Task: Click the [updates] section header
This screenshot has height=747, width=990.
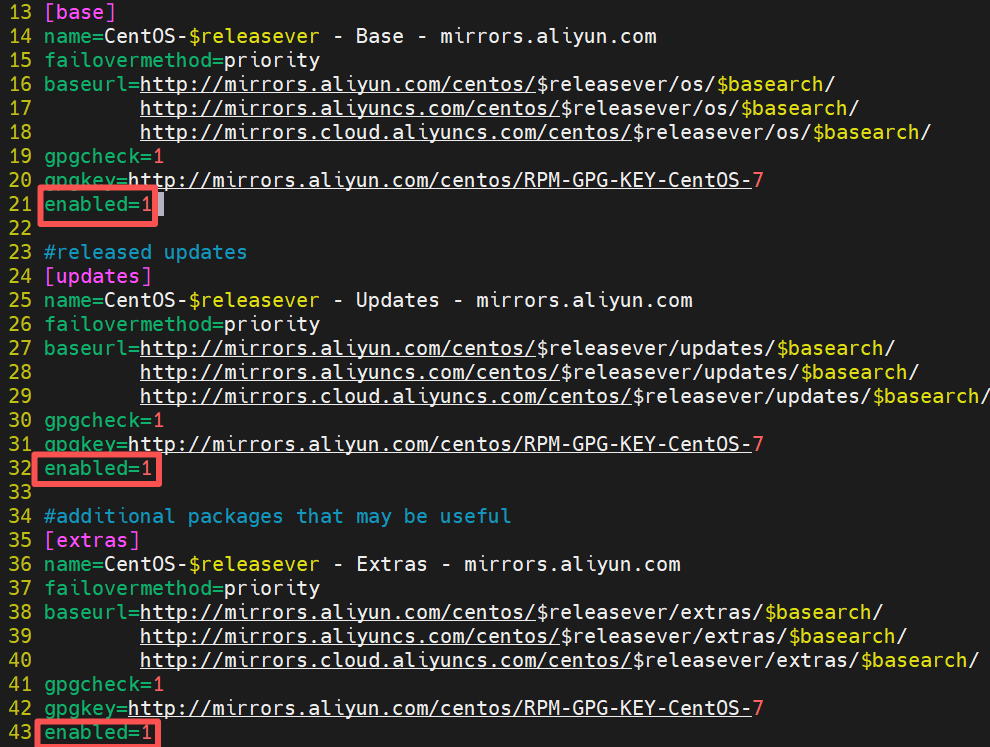Action: [98, 276]
